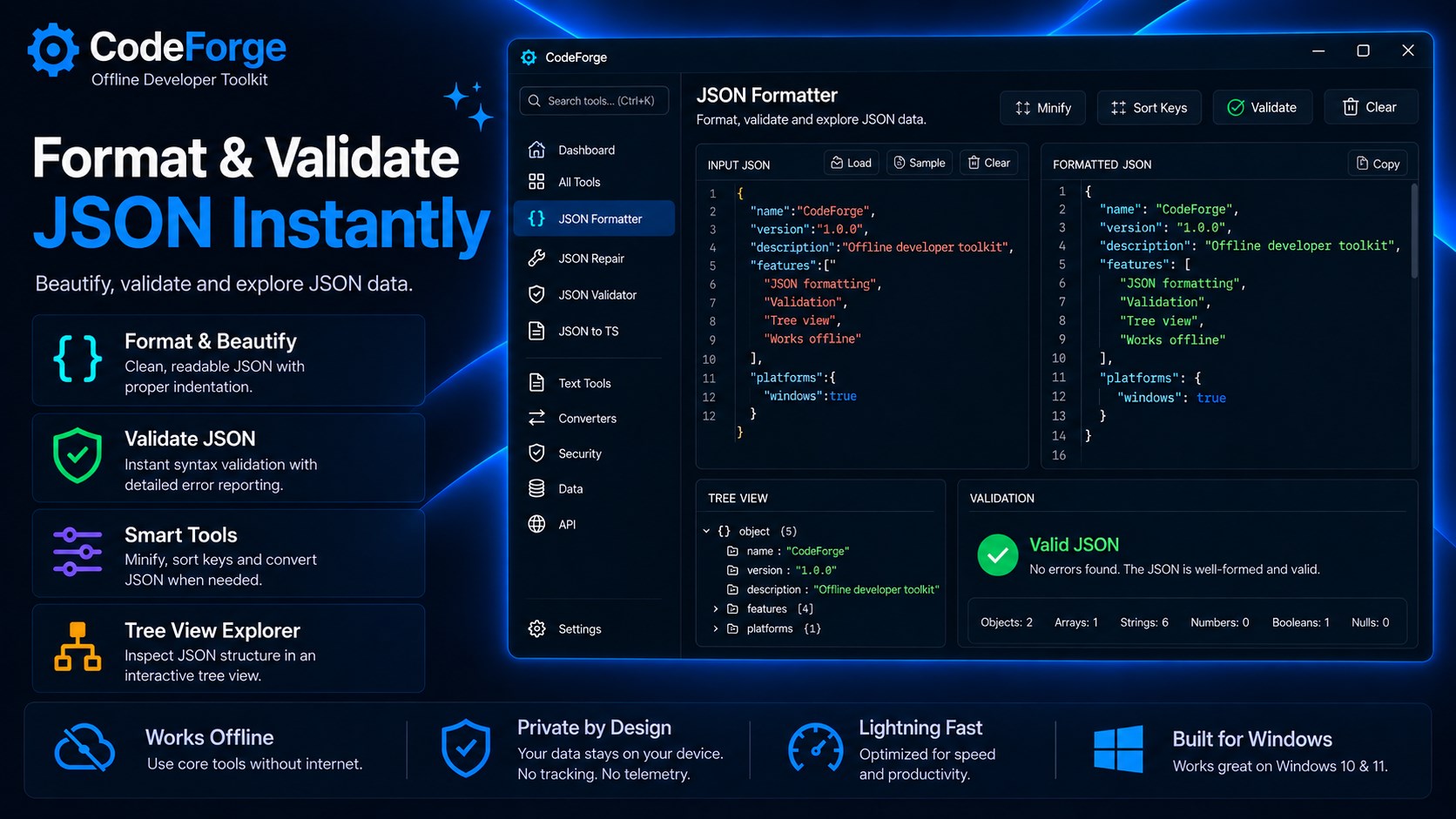Expand the platforms node in Tree View
Image resolution: width=1456 pixels, height=819 pixels.
(x=716, y=628)
